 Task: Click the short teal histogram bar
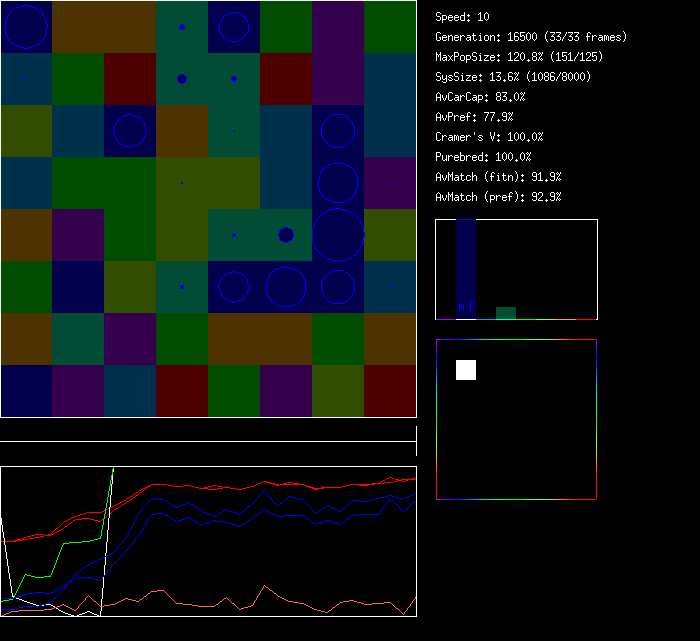pyautogui.click(x=506, y=313)
